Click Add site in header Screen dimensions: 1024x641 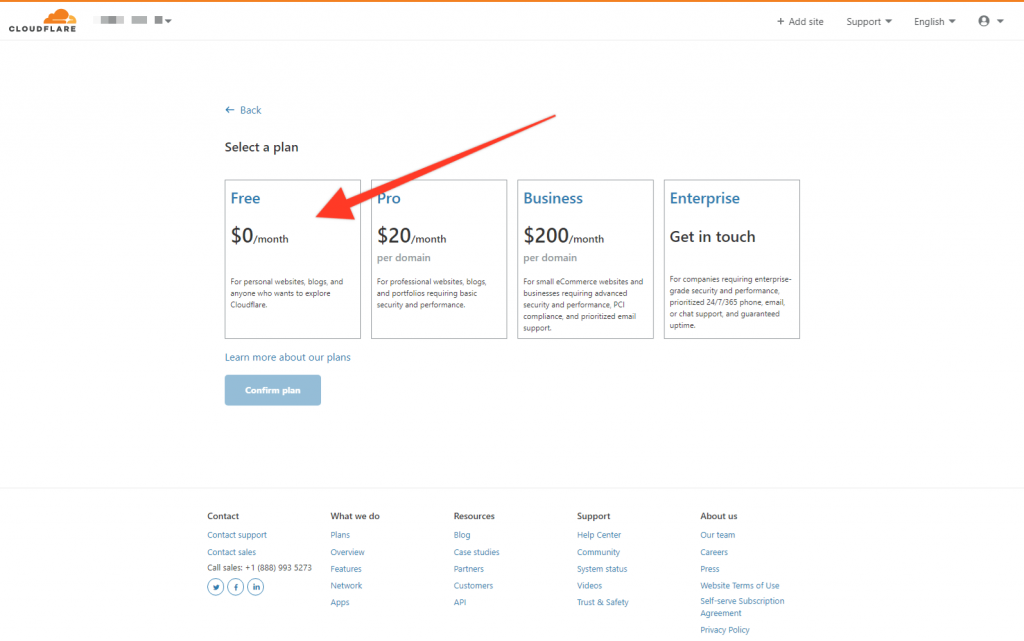pos(800,22)
